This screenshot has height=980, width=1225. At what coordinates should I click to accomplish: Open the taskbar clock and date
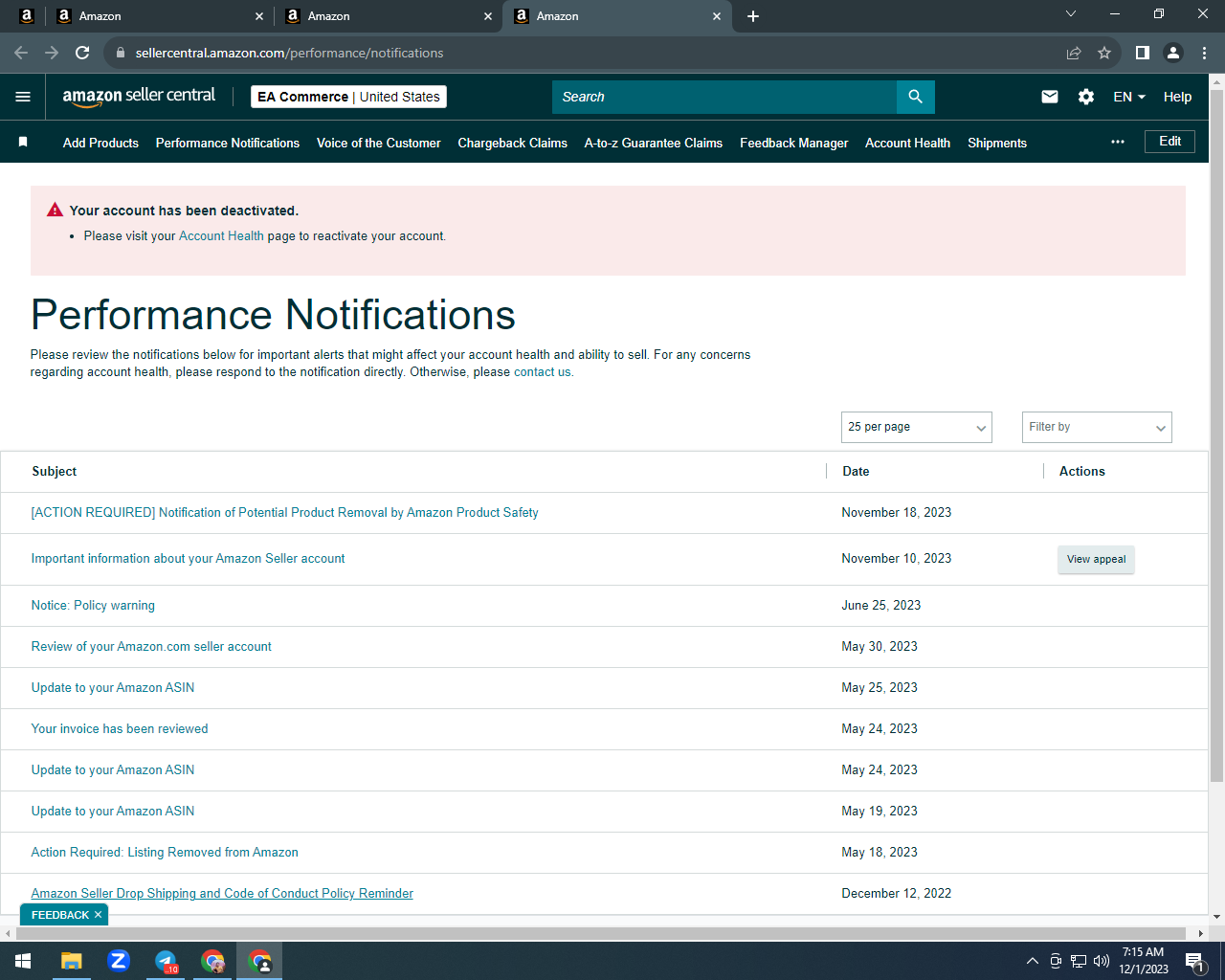point(1144,961)
